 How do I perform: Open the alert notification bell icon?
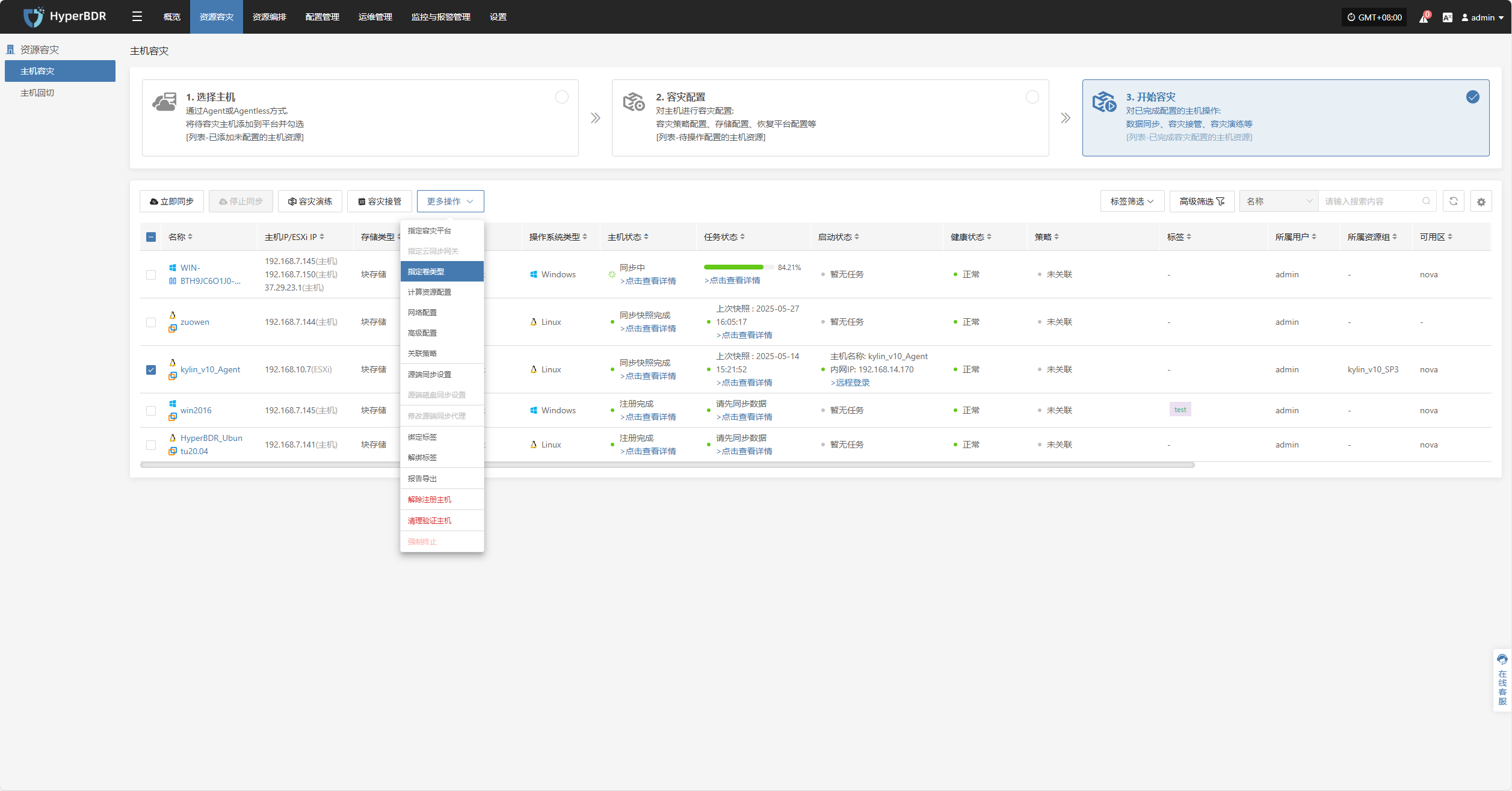coord(1424,17)
